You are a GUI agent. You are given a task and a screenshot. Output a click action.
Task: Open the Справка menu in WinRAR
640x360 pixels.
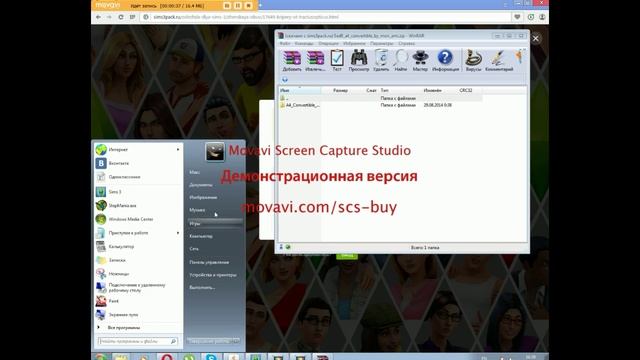[x=407, y=43]
